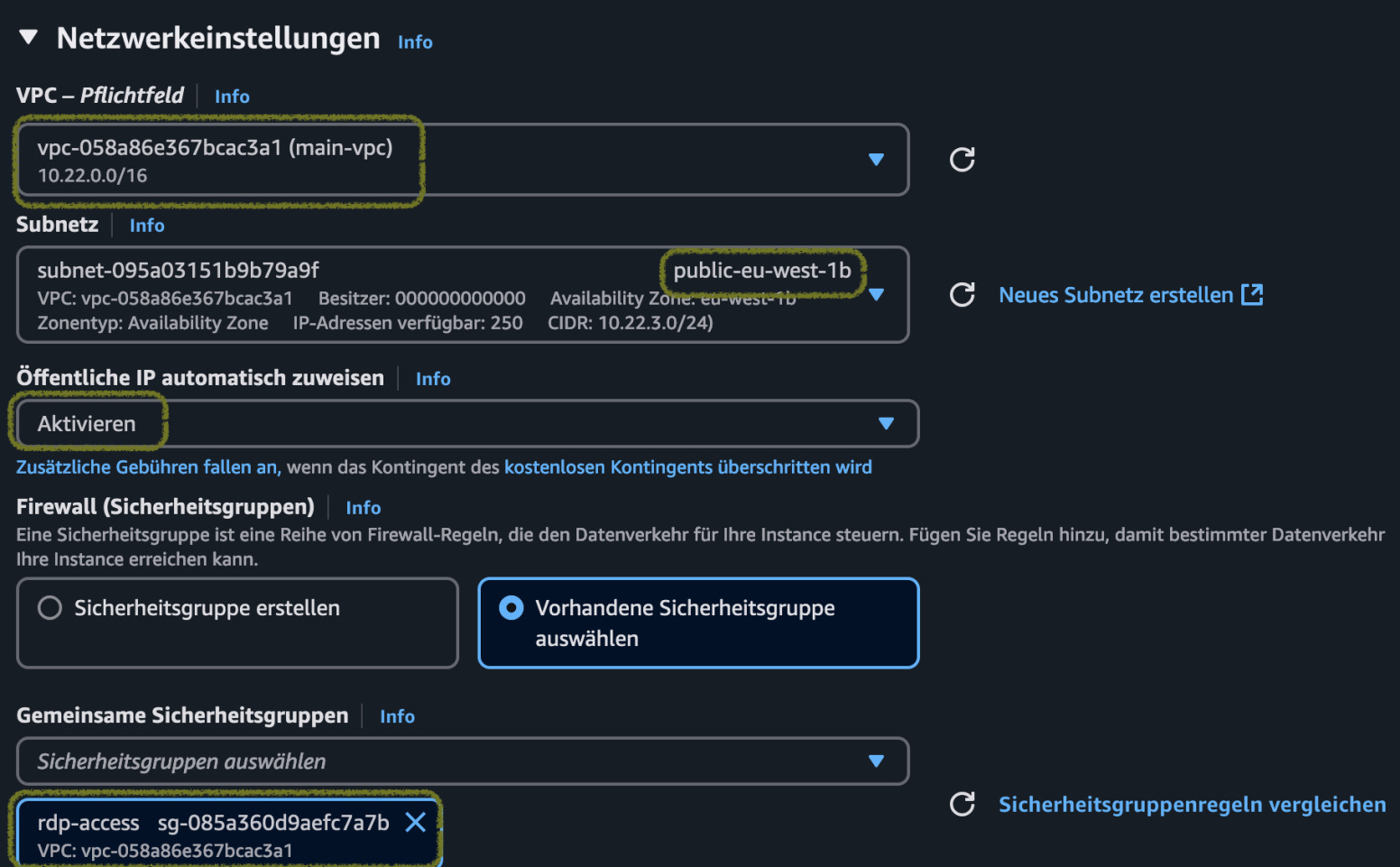
Task: Refresh the shared security groups list
Action: 962,804
